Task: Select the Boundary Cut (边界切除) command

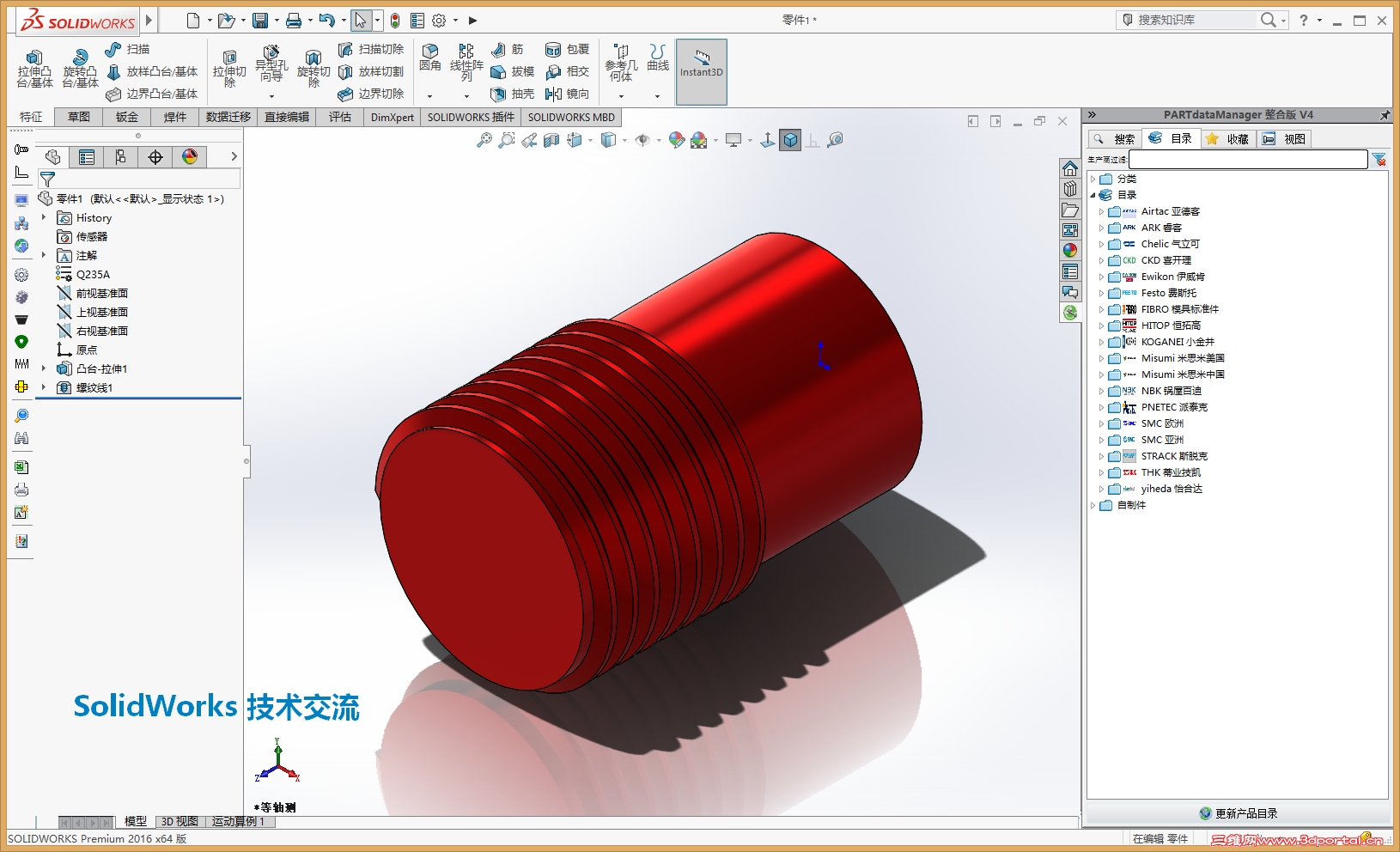Action: coord(371,94)
